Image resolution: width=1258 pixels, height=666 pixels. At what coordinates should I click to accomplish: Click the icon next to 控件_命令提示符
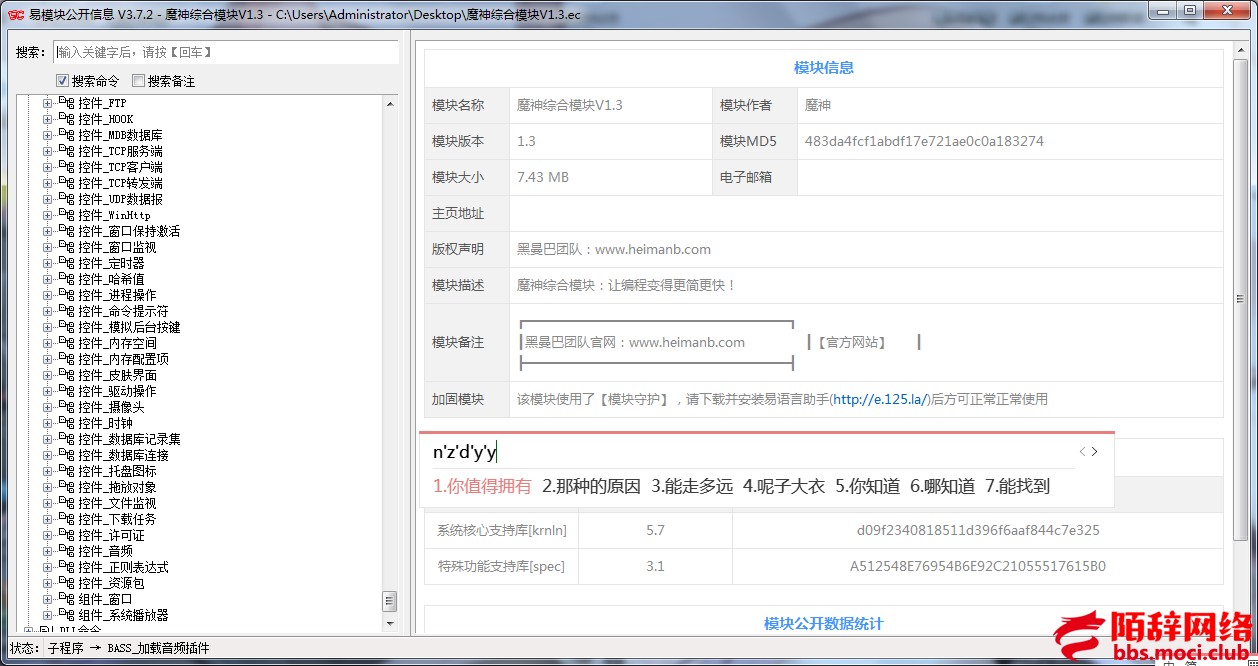point(67,311)
